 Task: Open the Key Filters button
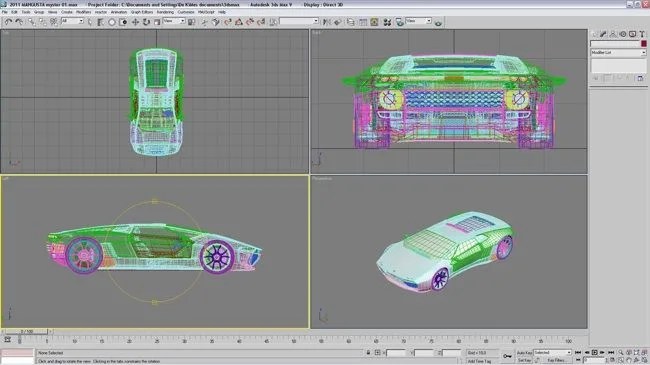(x=555, y=360)
